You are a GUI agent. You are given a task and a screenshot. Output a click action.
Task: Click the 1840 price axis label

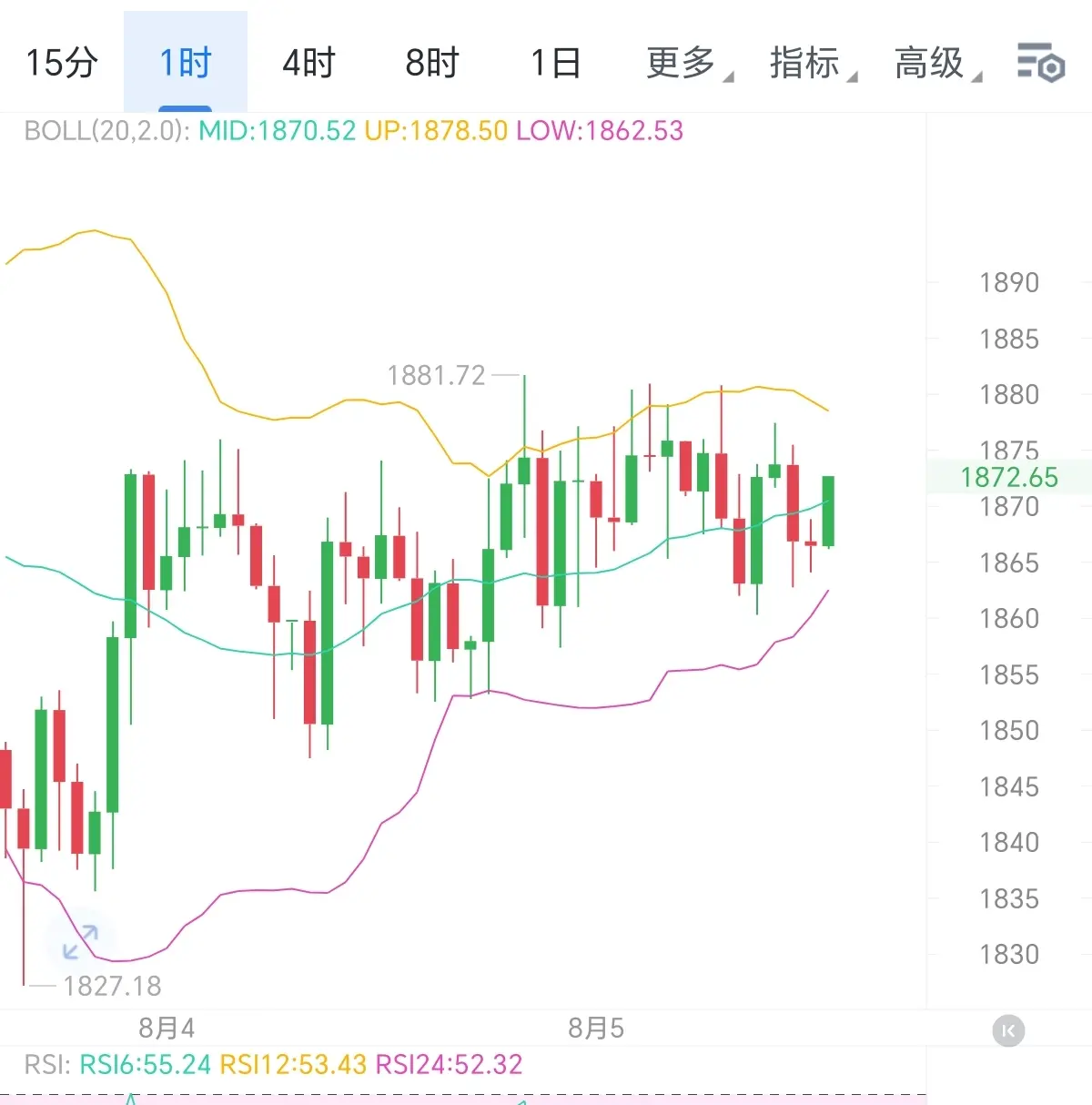pyautogui.click(x=1008, y=843)
